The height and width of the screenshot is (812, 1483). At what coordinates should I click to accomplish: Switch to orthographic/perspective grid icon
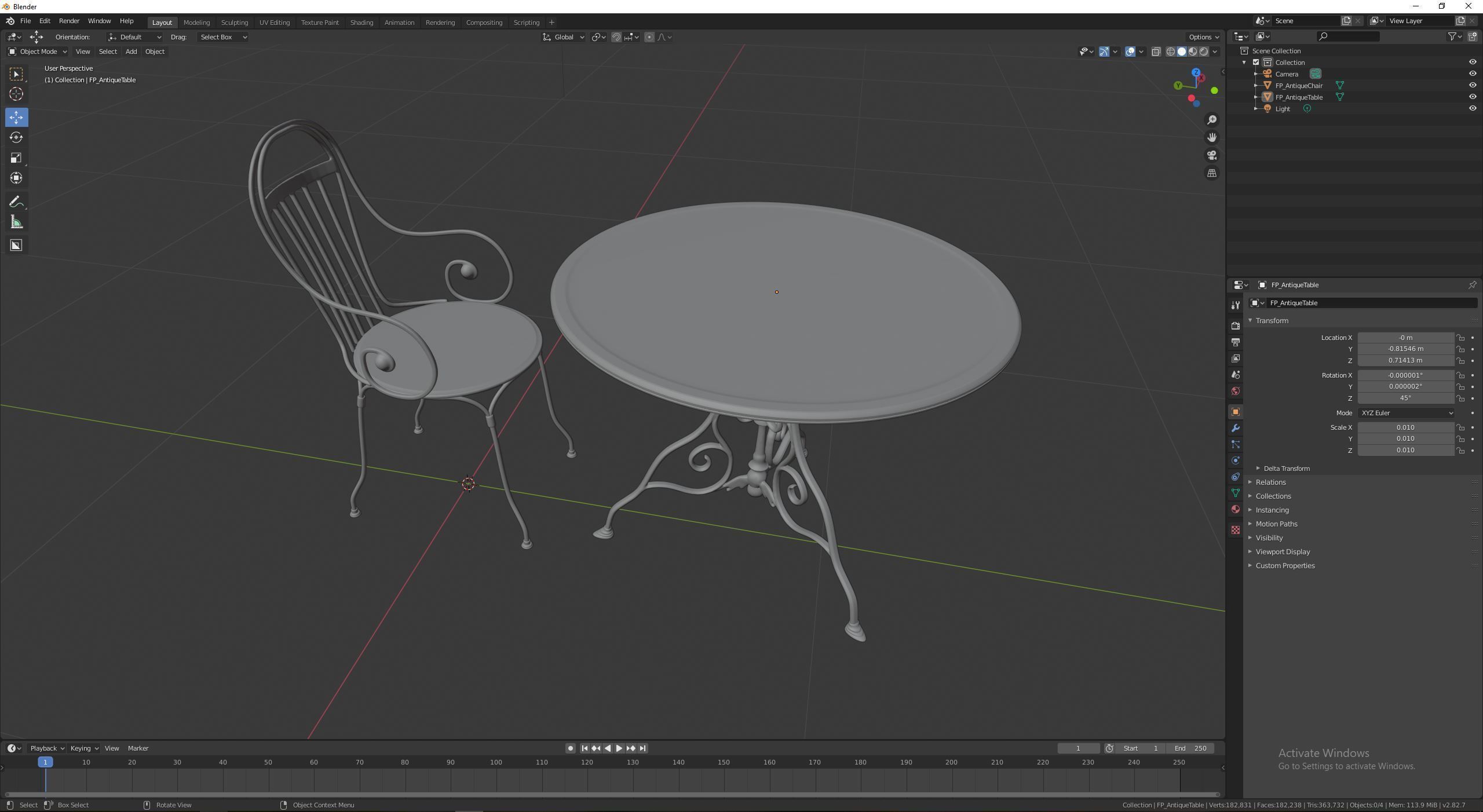1211,173
